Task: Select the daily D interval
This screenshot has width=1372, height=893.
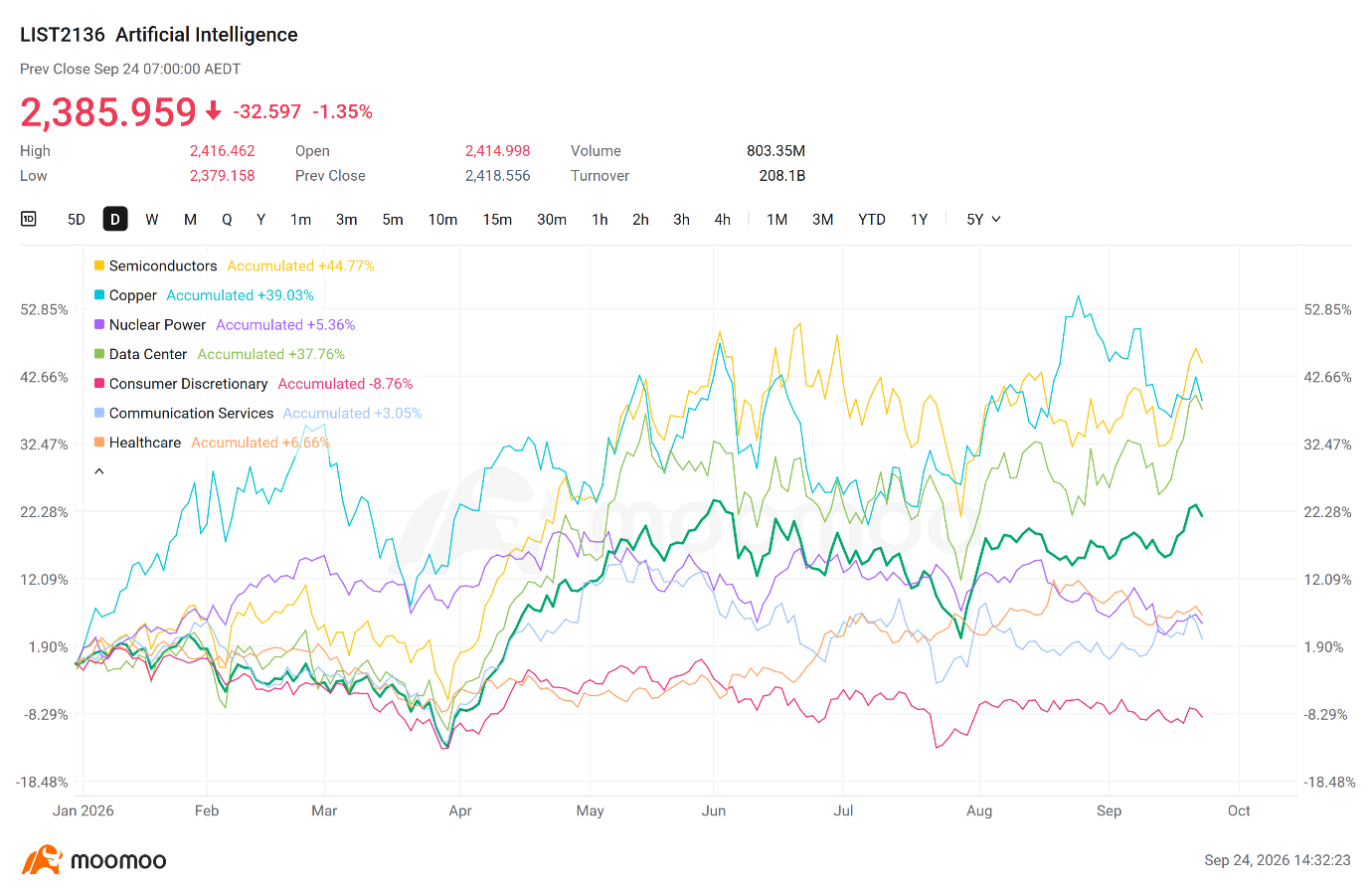Action: (115, 219)
